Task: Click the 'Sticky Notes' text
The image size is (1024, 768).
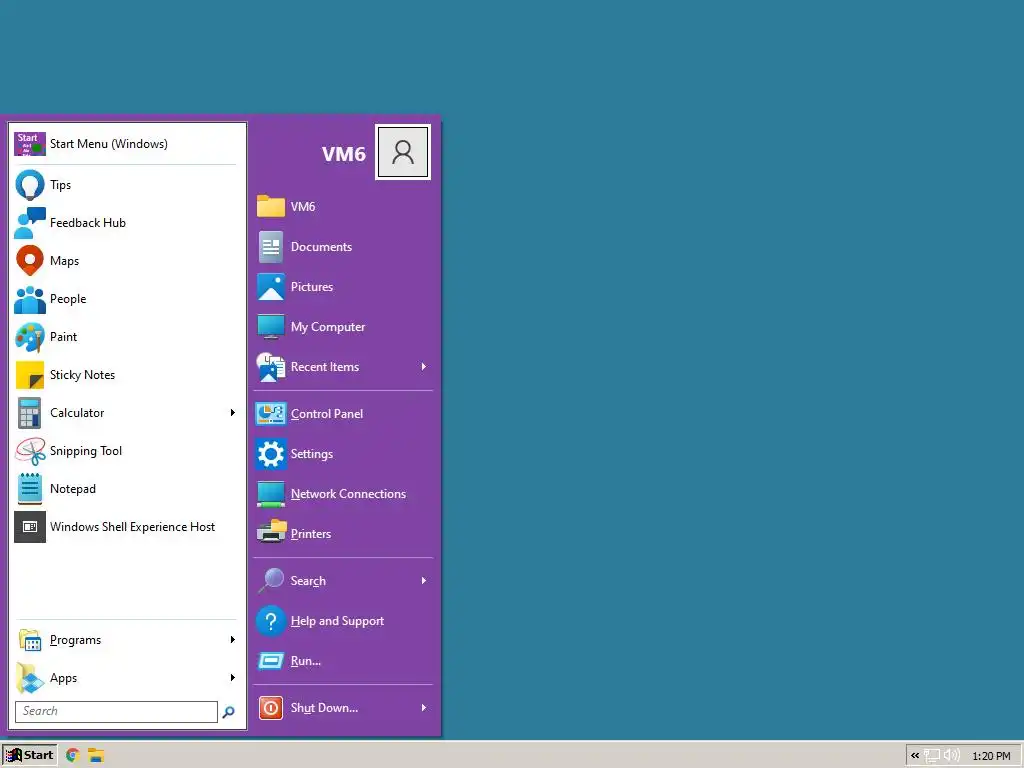Action: 82,375
